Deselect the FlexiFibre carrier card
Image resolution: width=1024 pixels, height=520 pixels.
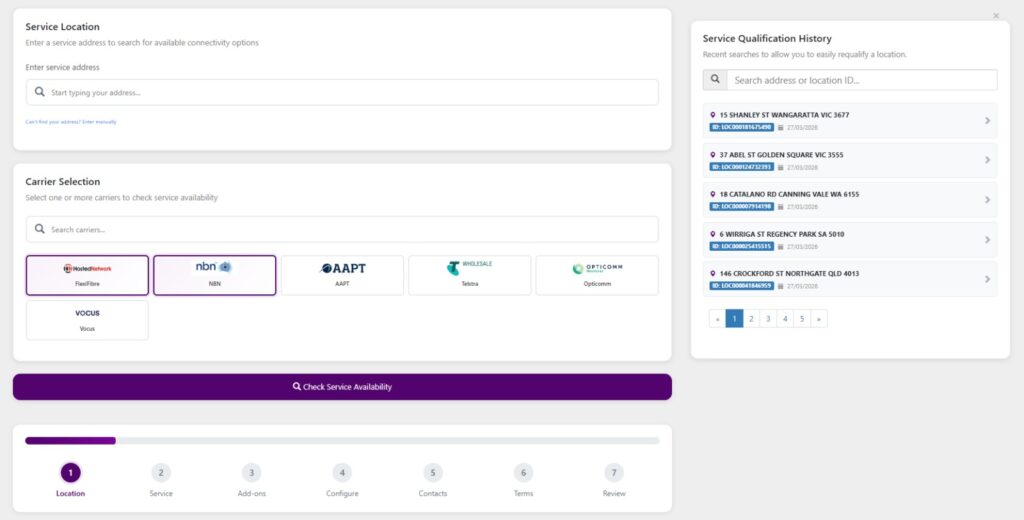87,275
